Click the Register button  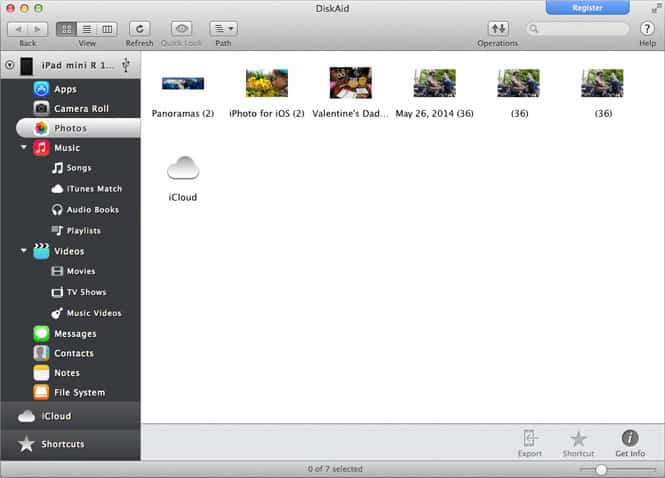point(587,7)
